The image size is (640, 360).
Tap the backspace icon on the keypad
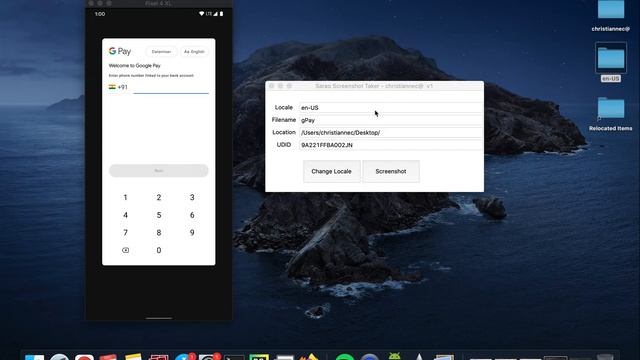[125, 250]
